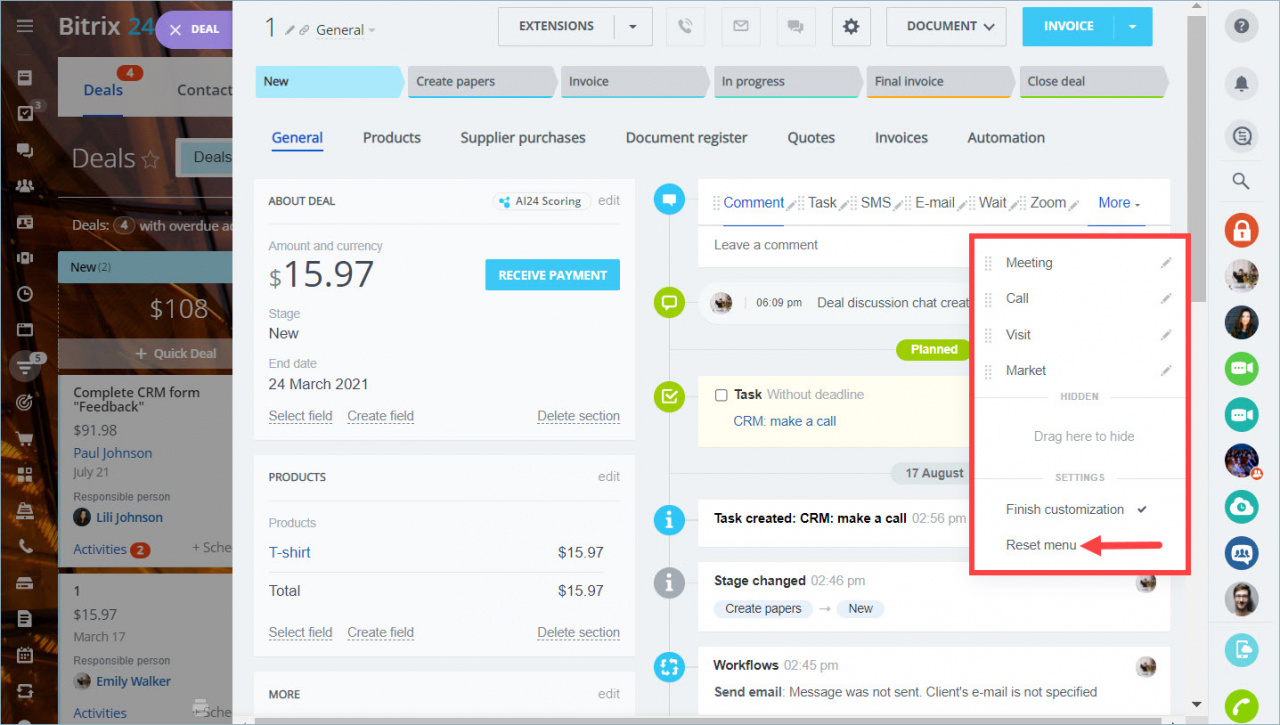Click the envelope email icon in deal header
Image resolution: width=1280 pixels, height=725 pixels.
click(x=740, y=27)
